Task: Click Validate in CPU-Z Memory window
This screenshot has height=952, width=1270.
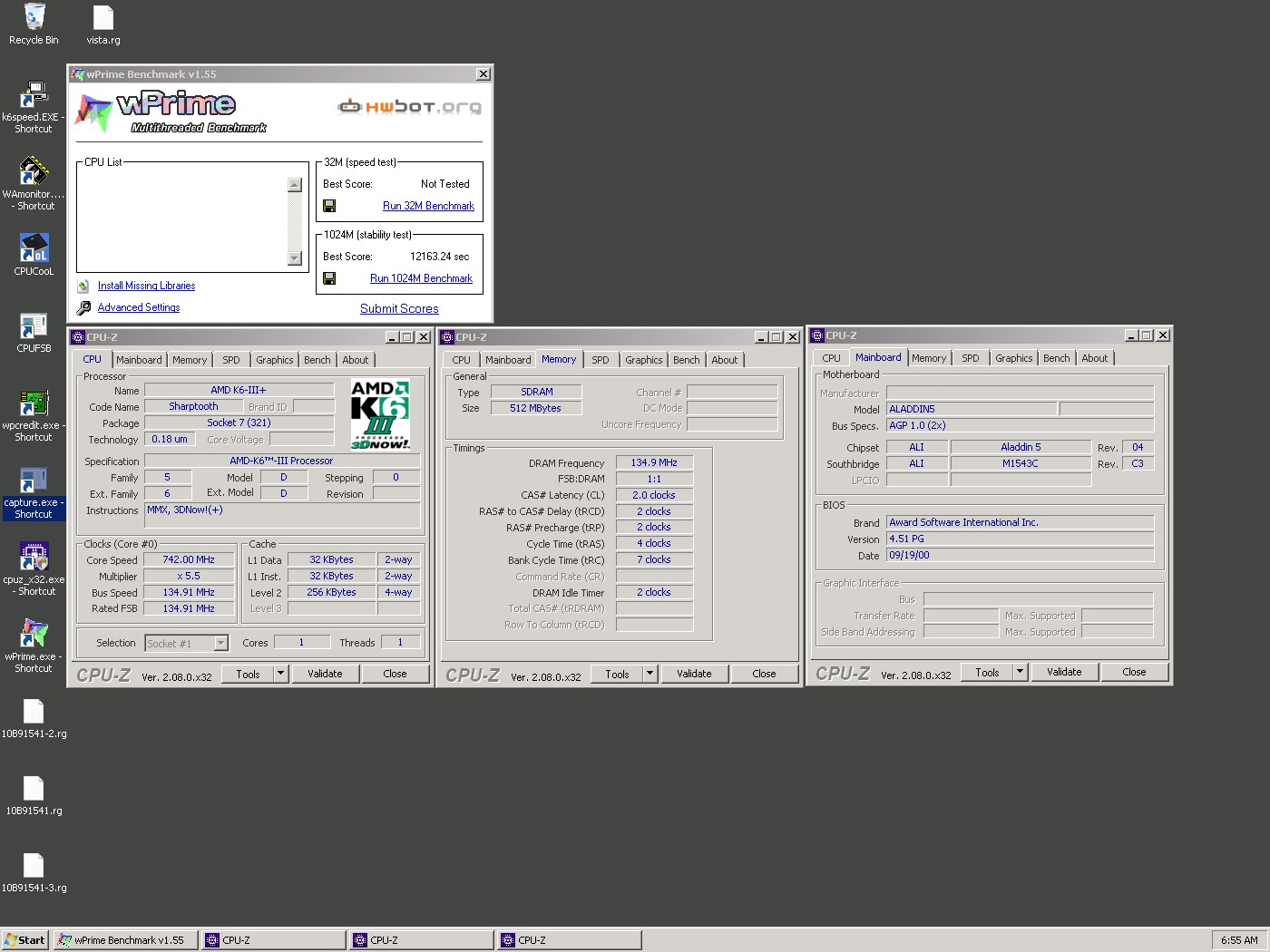Action: point(694,674)
